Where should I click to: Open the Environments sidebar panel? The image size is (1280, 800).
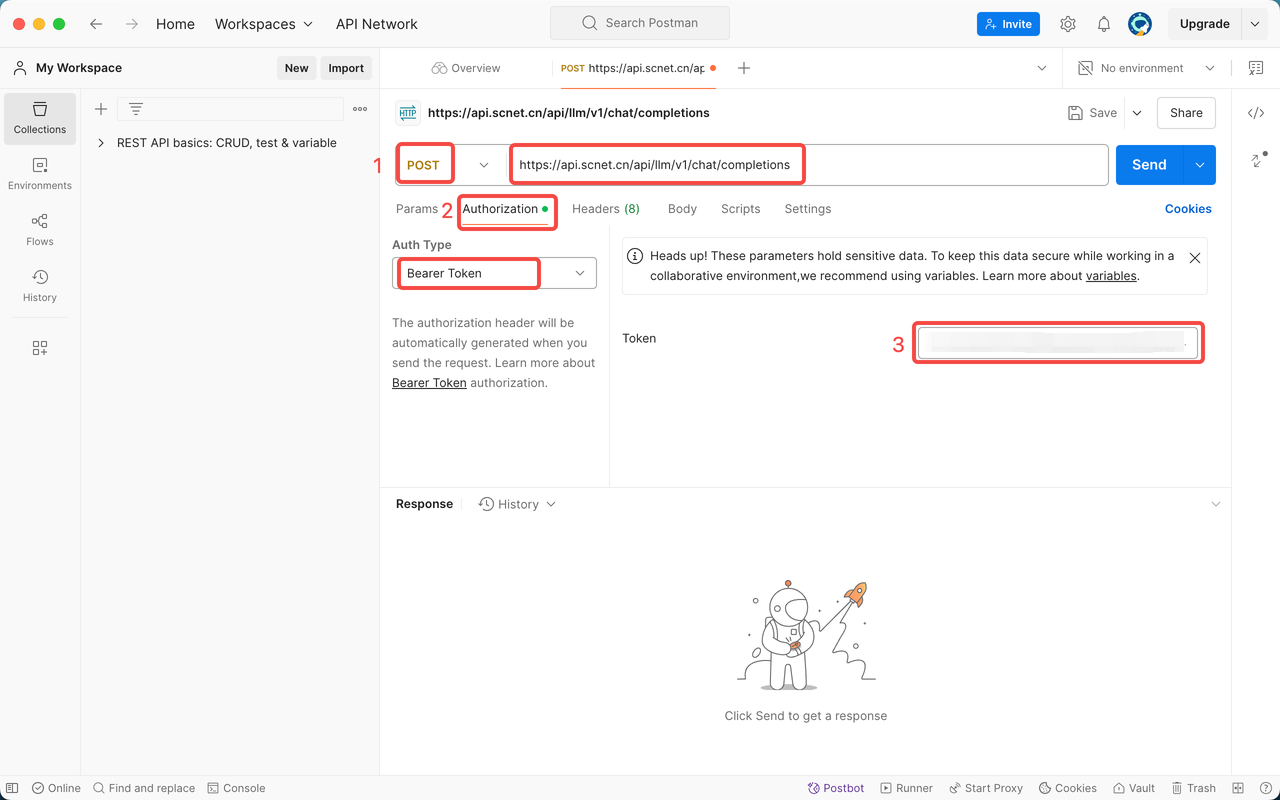[40, 174]
